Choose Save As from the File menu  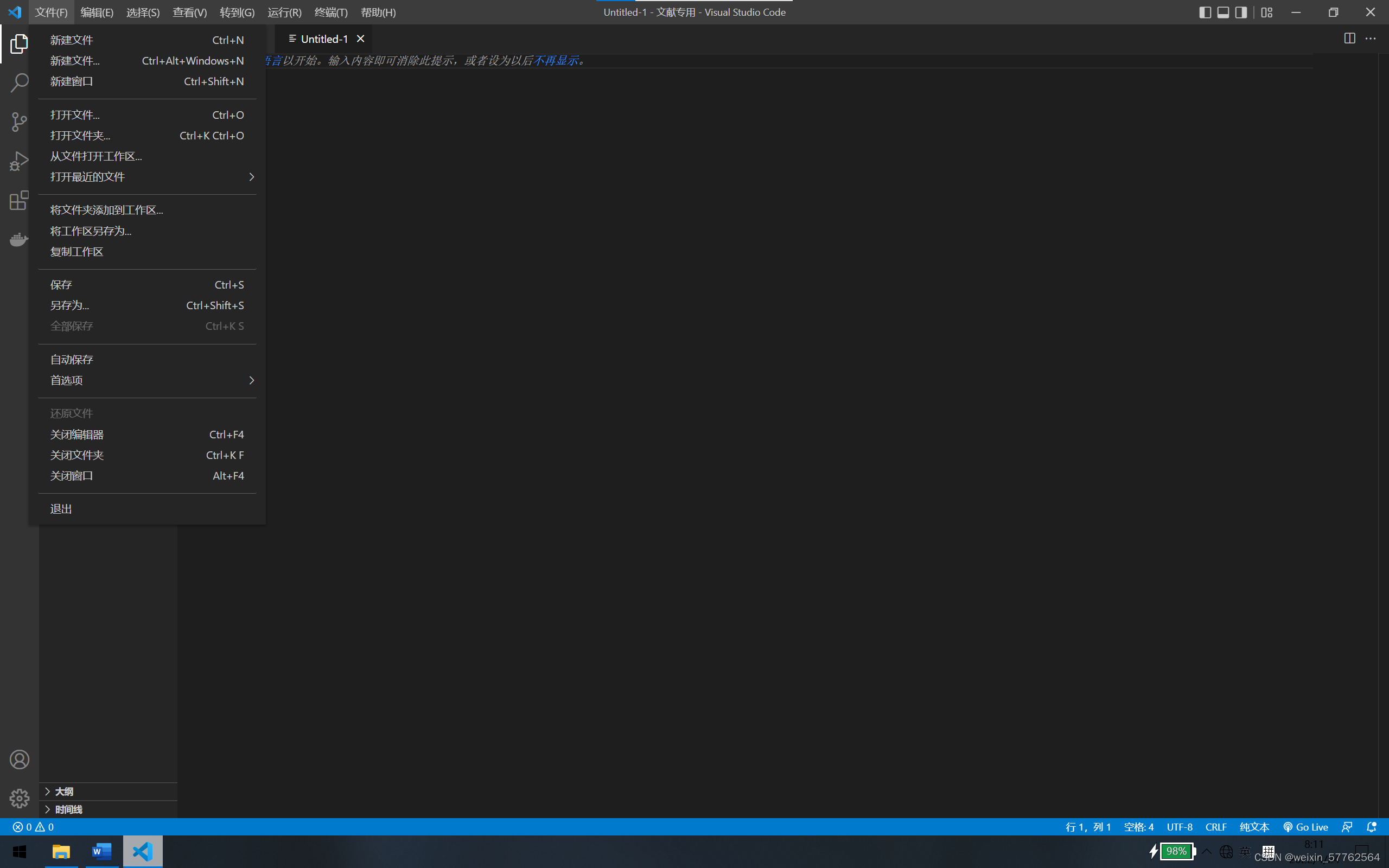(69, 305)
